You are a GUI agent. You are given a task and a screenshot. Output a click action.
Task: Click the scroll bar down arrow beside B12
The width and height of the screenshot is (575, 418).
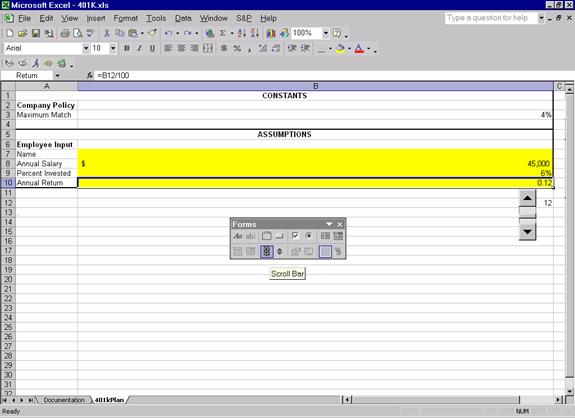(x=527, y=232)
